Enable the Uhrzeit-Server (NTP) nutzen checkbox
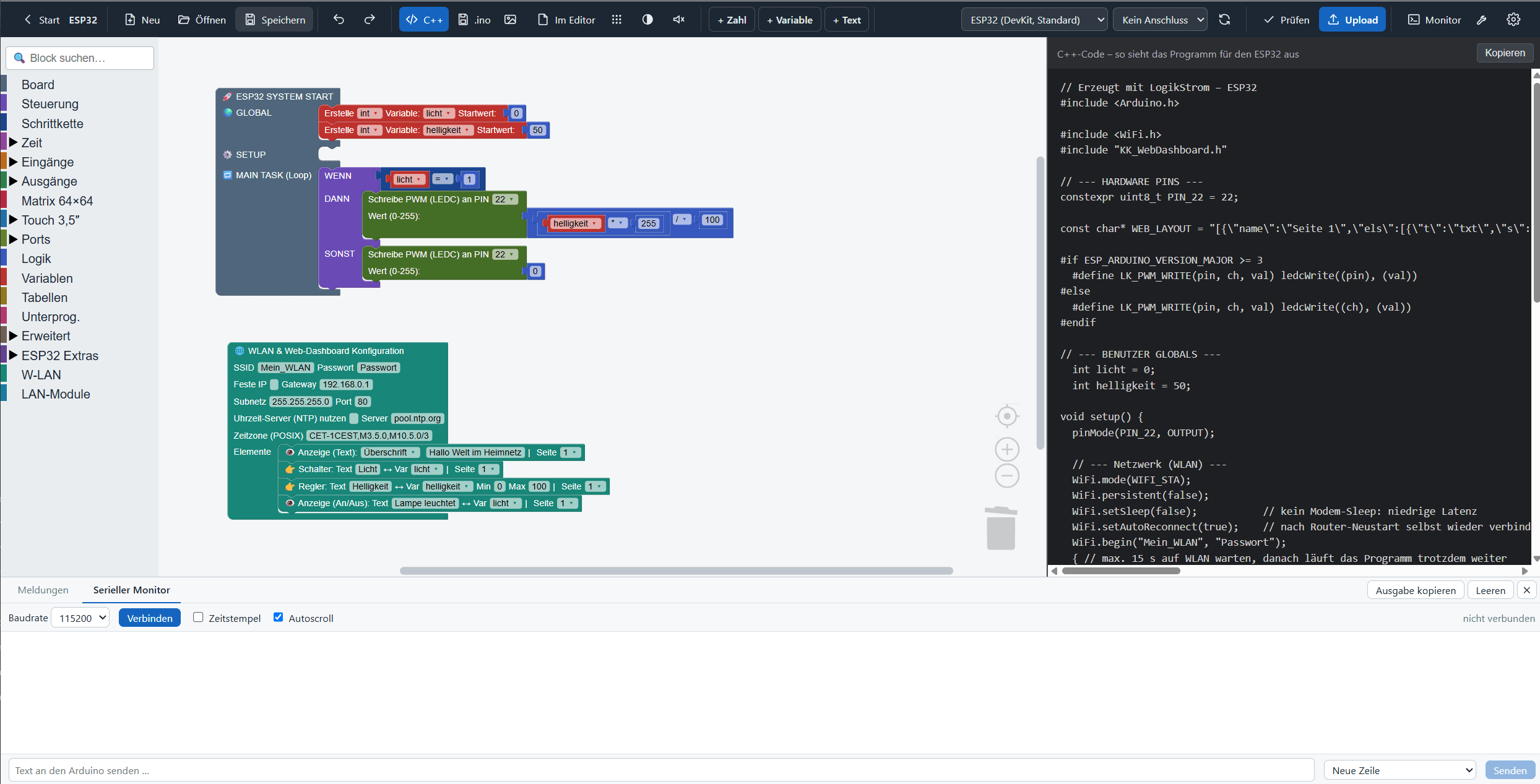 coord(354,418)
